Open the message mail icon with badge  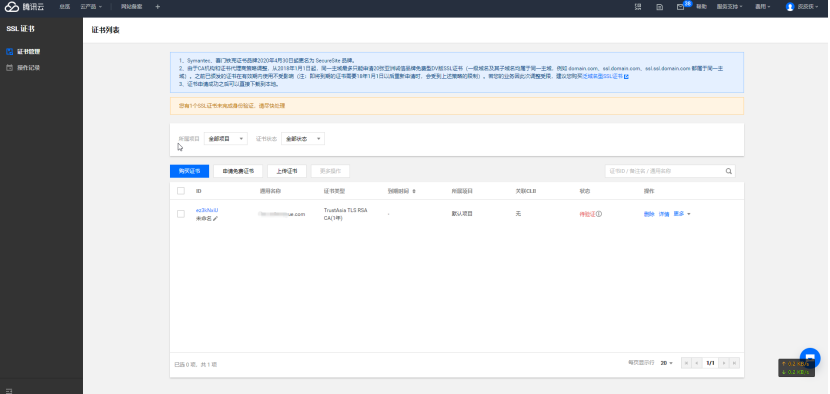pos(681,7)
